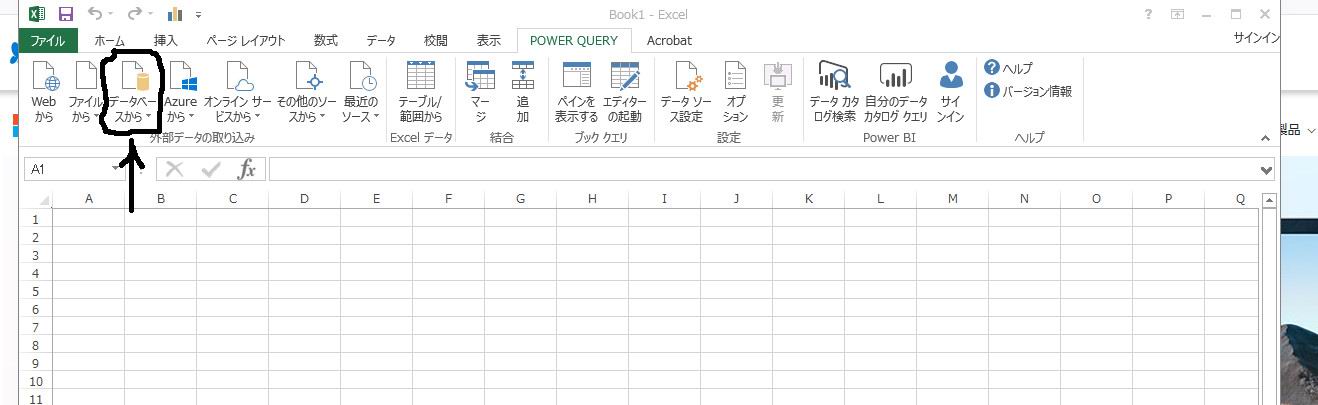Open the ファイル tab
Screen dimensions: 1318x405
pos(48,41)
